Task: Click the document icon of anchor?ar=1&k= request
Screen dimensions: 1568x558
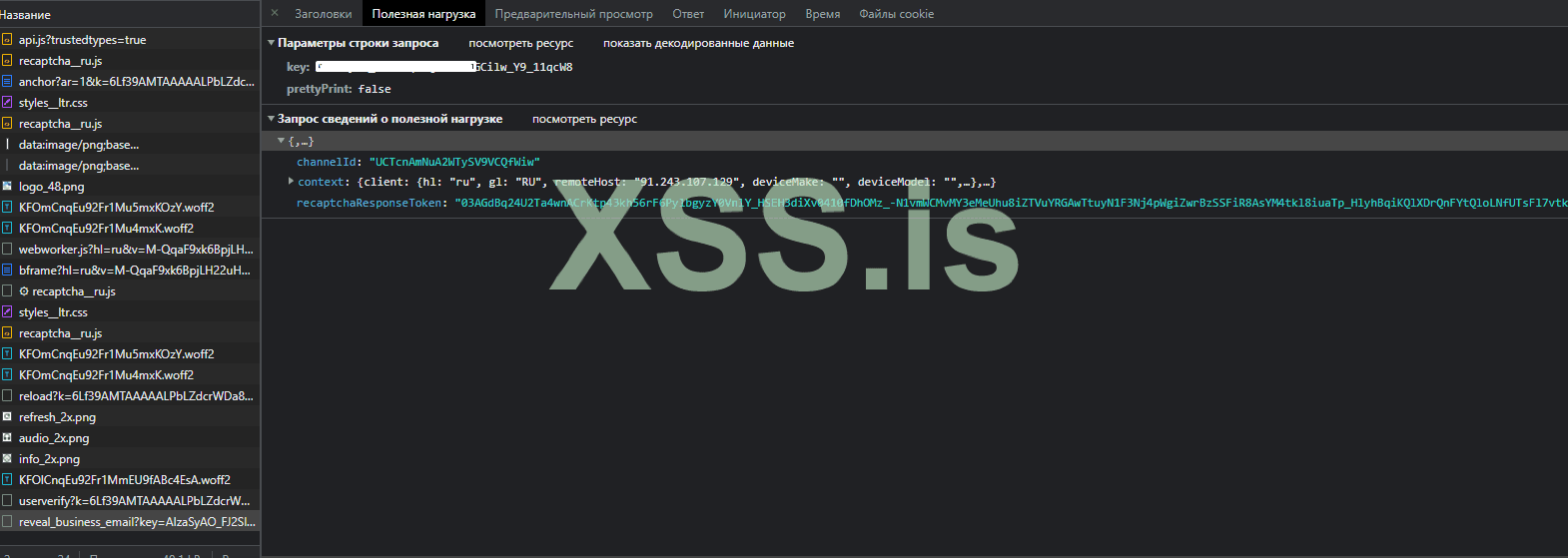Action: click(x=7, y=82)
